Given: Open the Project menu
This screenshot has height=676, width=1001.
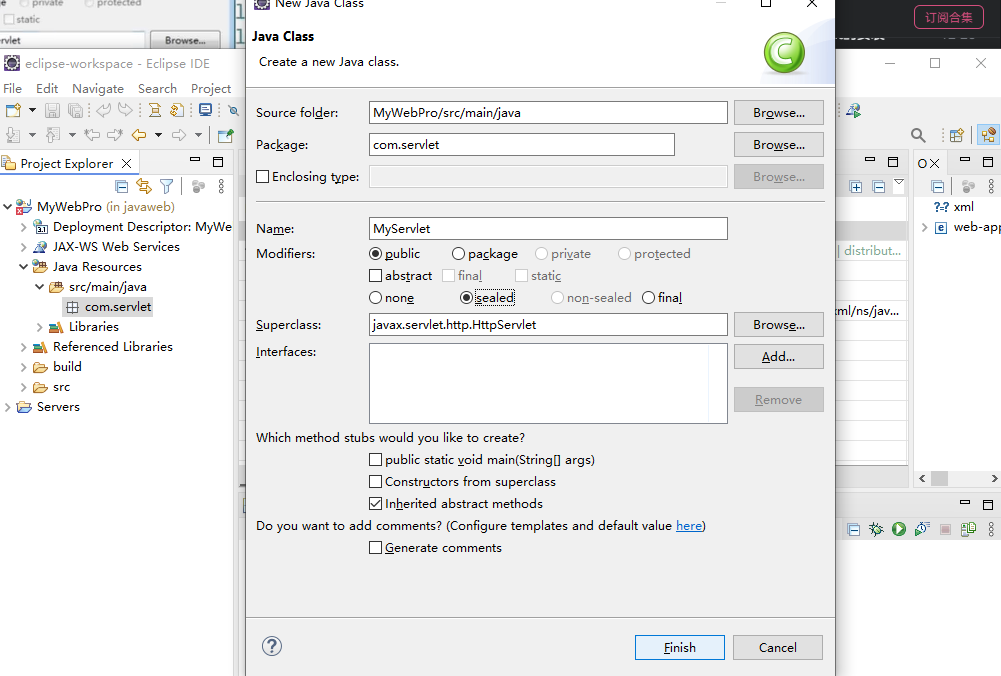Looking at the screenshot, I should pyautogui.click(x=211, y=89).
